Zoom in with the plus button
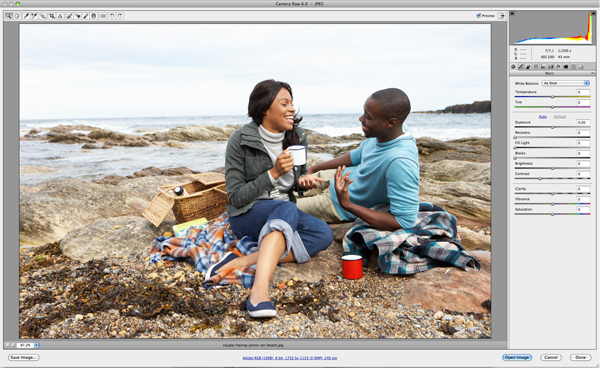Image resolution: width=600 pixels, height=368 pixels. point(13,345)
